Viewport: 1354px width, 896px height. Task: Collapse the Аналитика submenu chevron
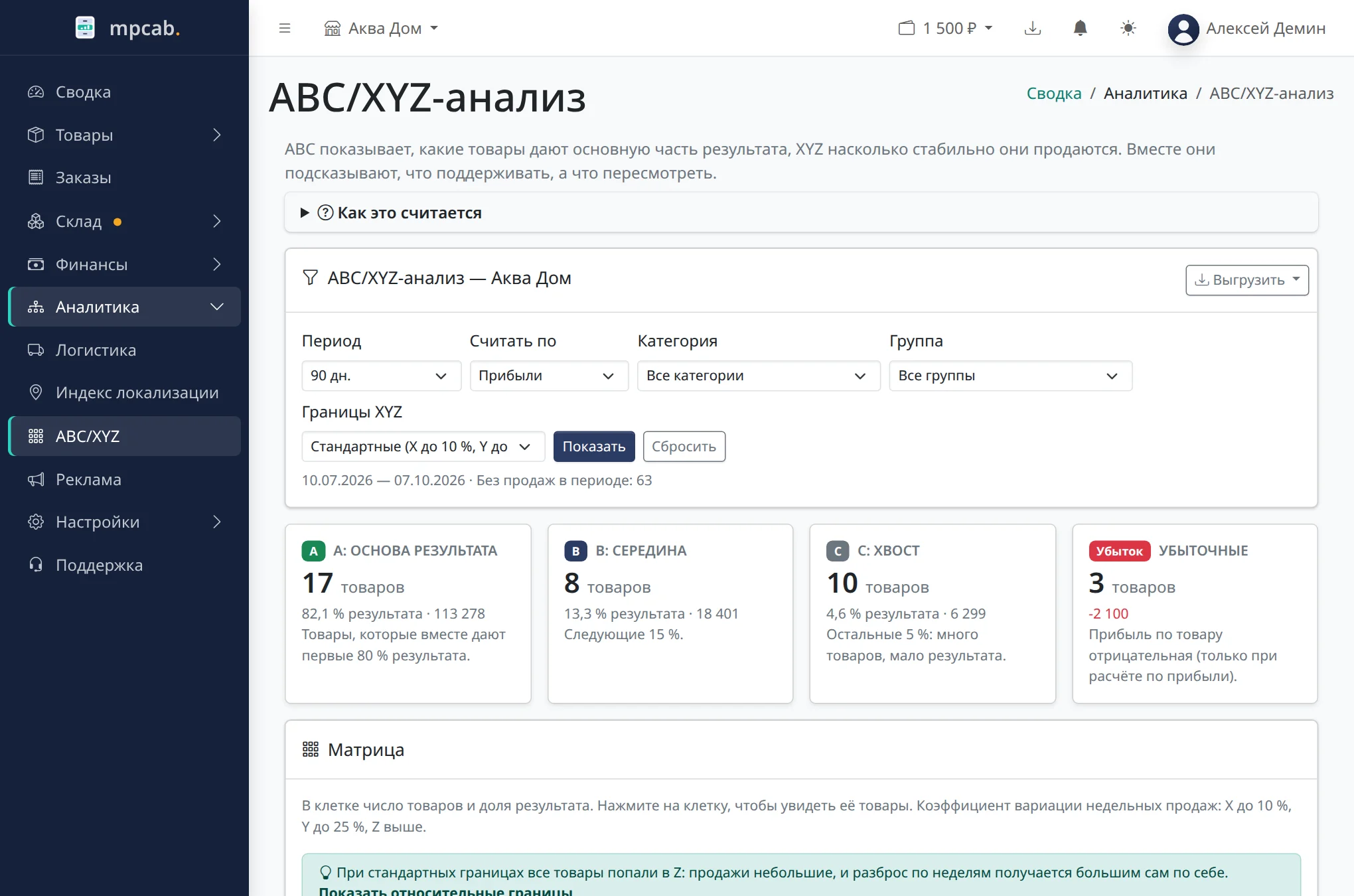click(217, 307)
